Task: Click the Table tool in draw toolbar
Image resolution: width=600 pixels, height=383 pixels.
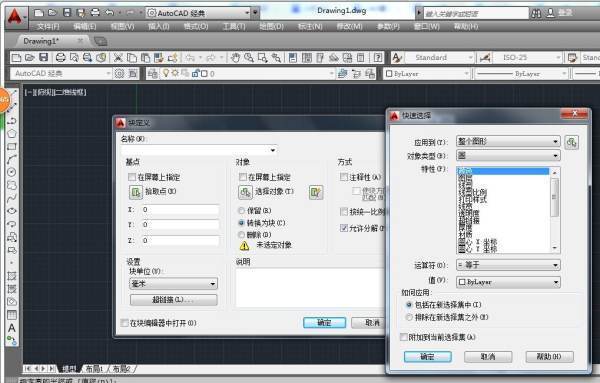Action: (12, 315)
